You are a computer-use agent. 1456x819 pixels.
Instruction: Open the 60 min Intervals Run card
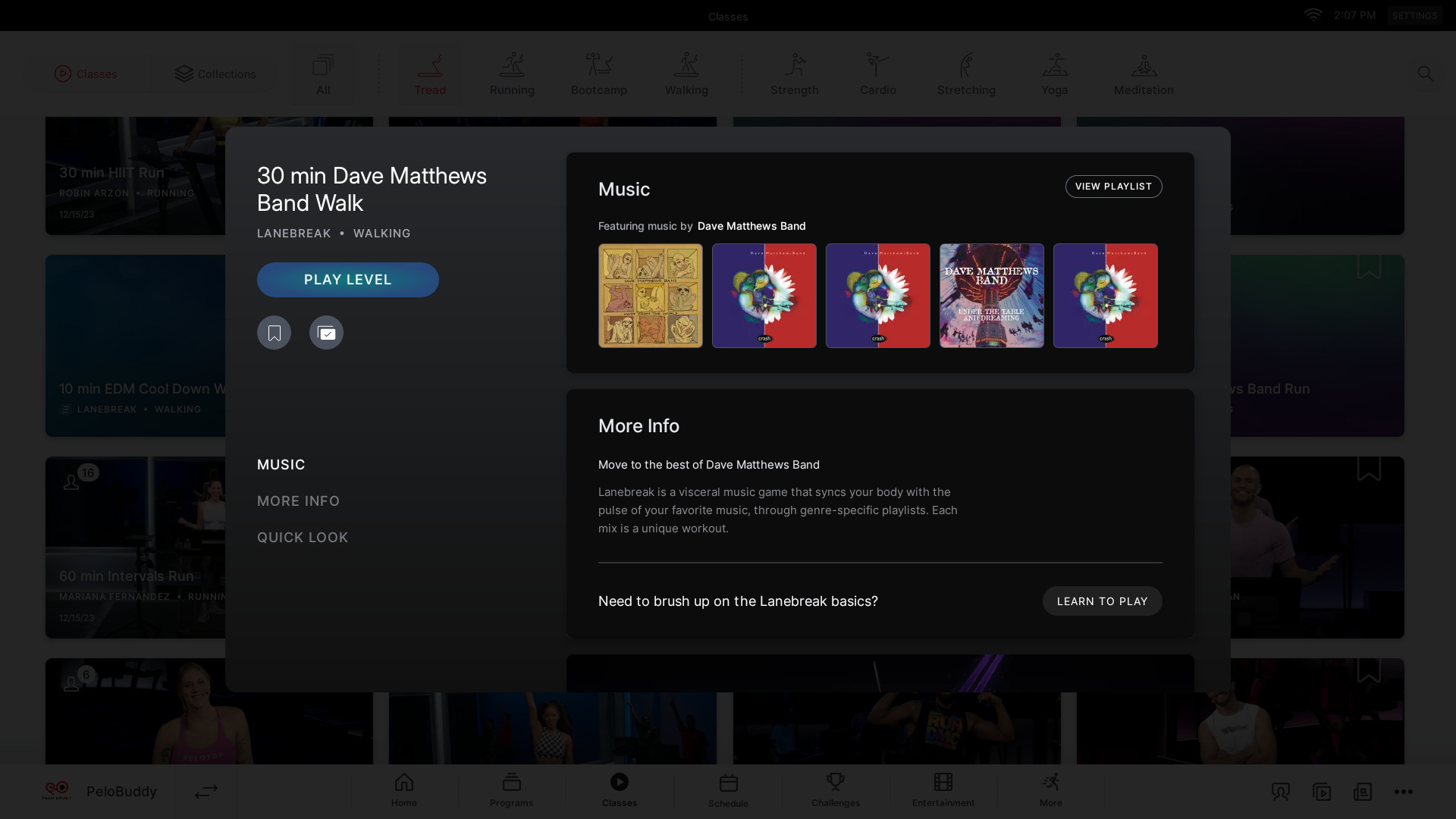[135, 548]
